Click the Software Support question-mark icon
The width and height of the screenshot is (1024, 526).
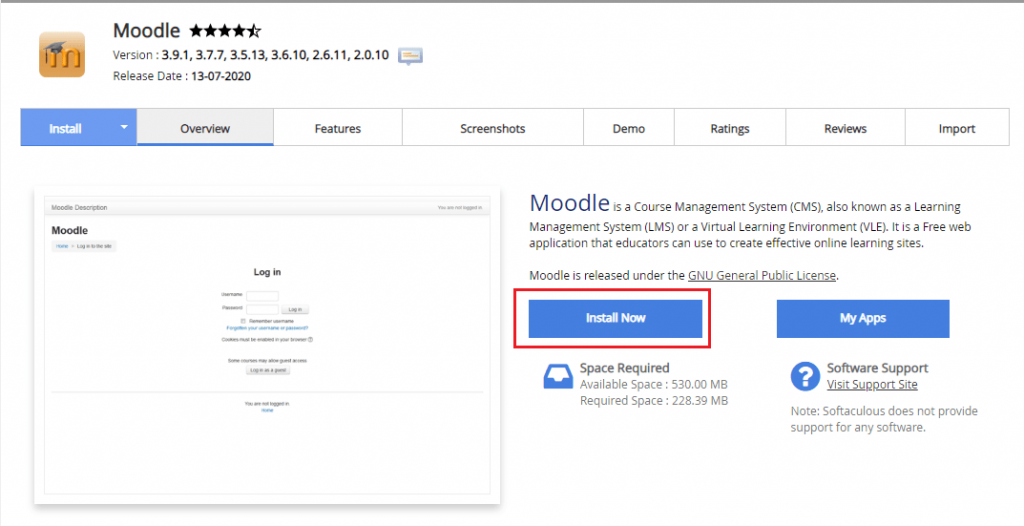point(805,376)
